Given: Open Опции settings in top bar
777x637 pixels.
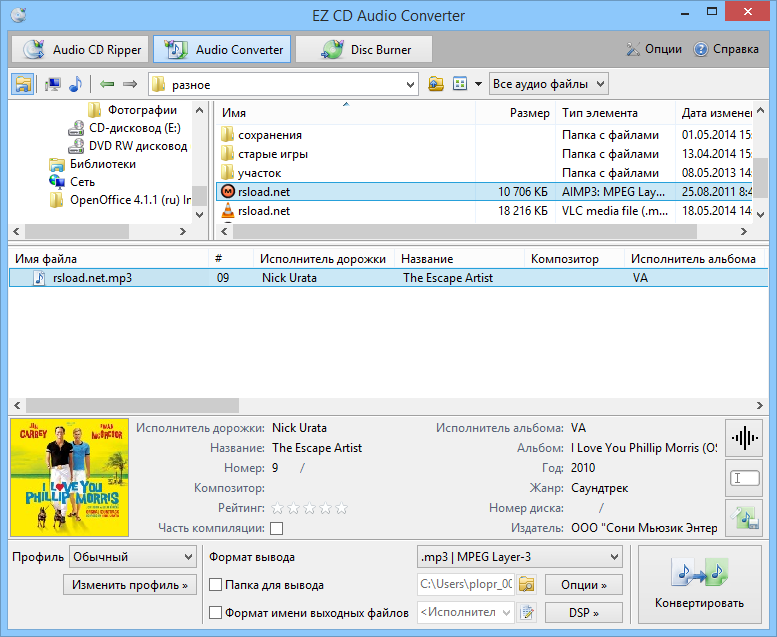Looking at the screenshot, I should click(x=654, y=49).
